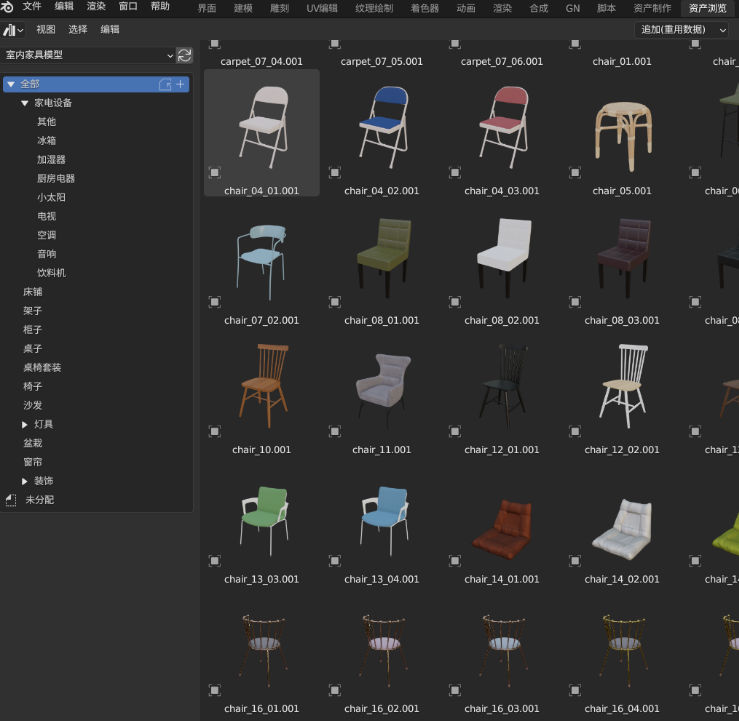Open the asset browser 编辑 header menu
Viewport: 739px width, 721px height.
[110, 30]
